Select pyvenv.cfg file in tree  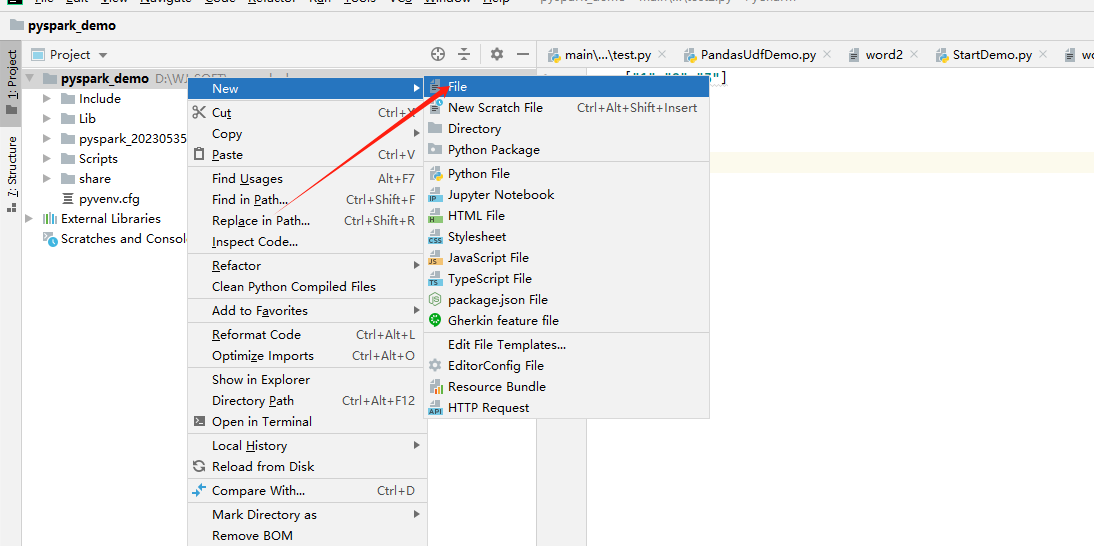tap(109, 199)
